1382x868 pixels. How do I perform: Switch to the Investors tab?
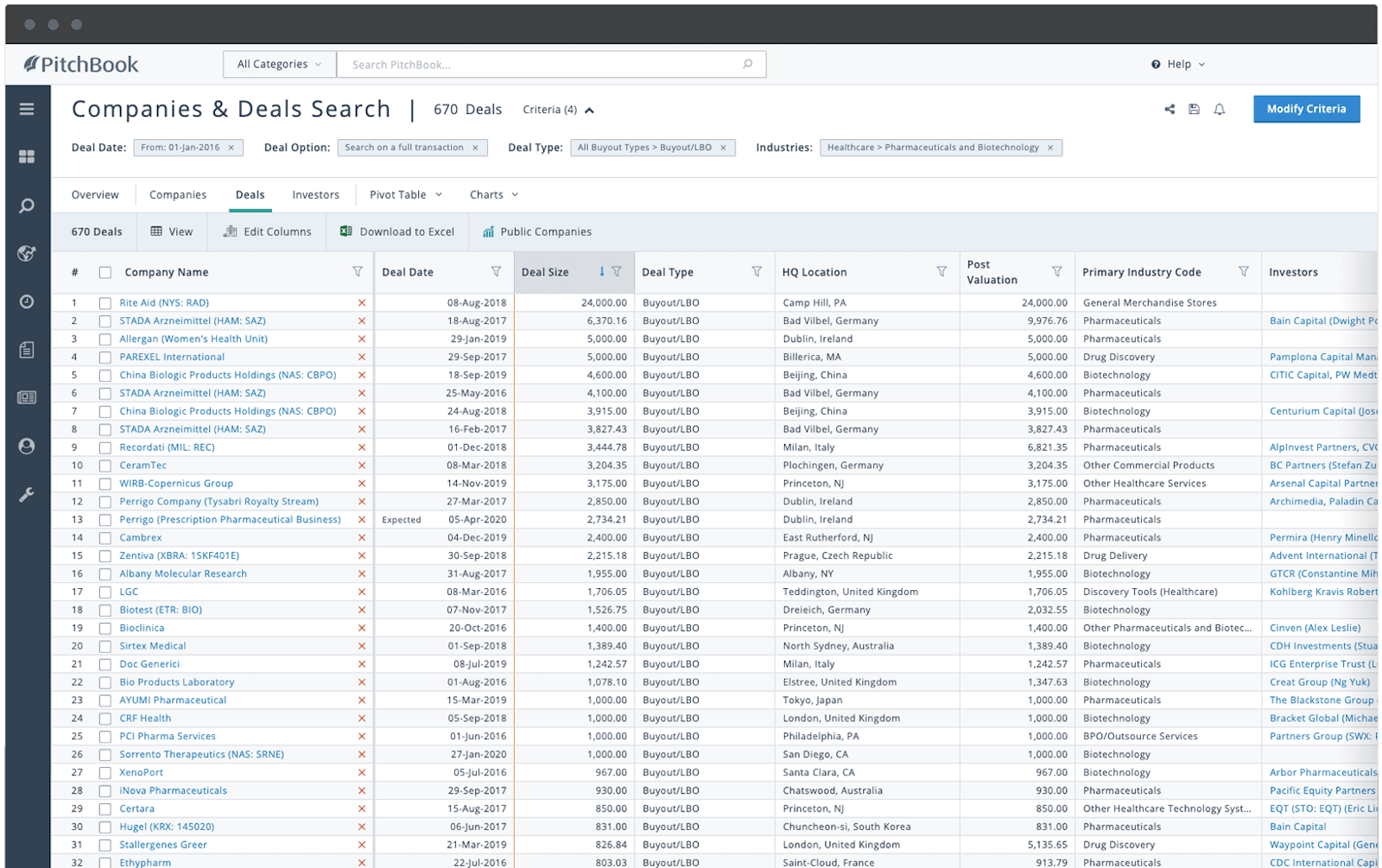point(315,194)
